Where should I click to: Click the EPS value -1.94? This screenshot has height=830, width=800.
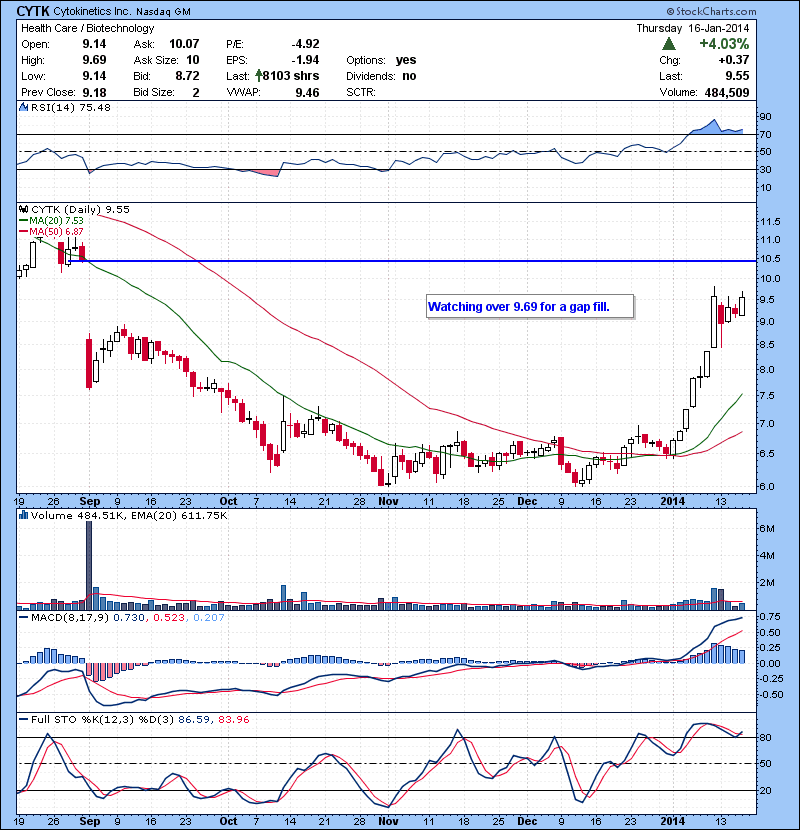pyautogui.click(x=305, y=60)
